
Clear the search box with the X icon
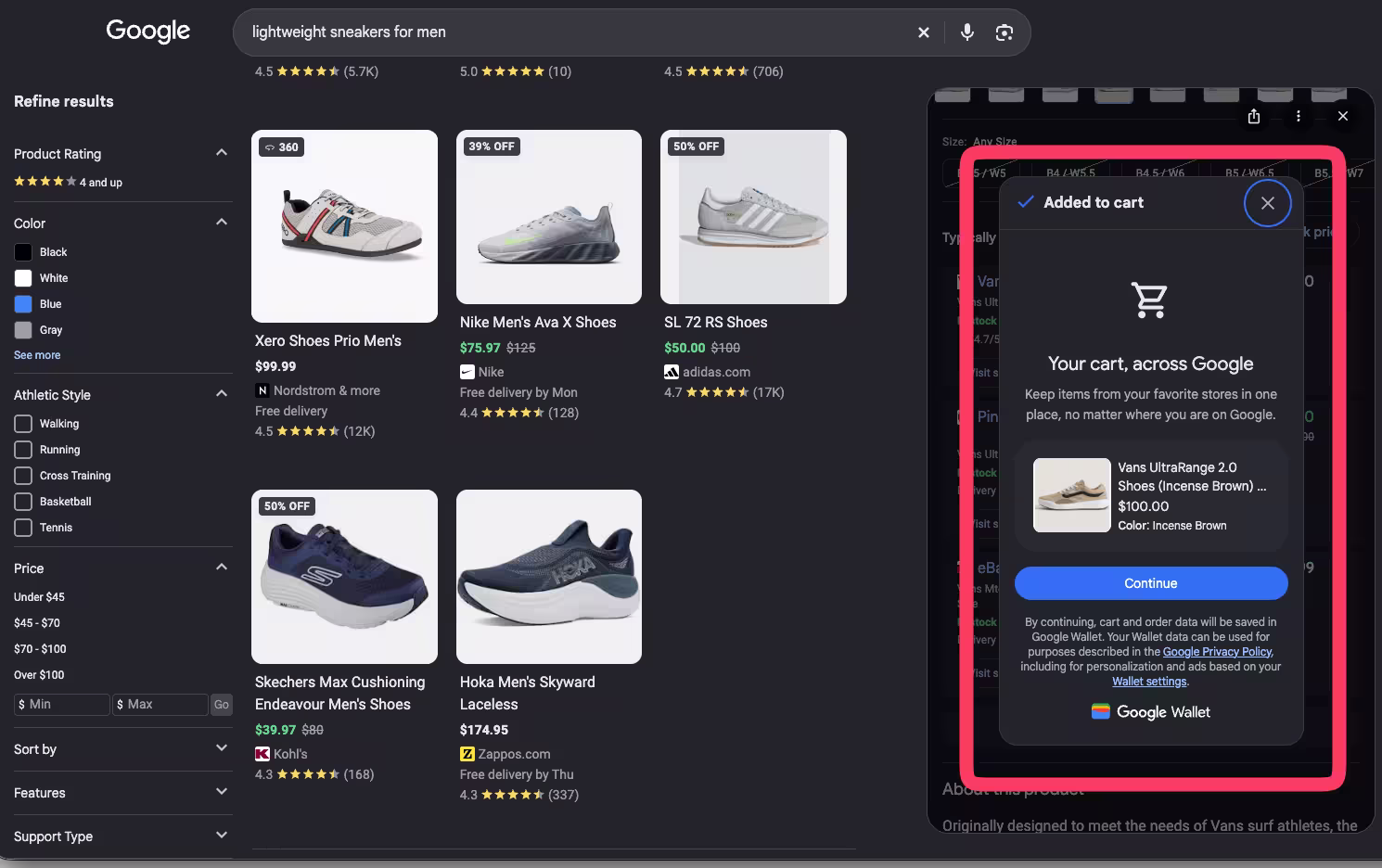[x=923, y=32]
